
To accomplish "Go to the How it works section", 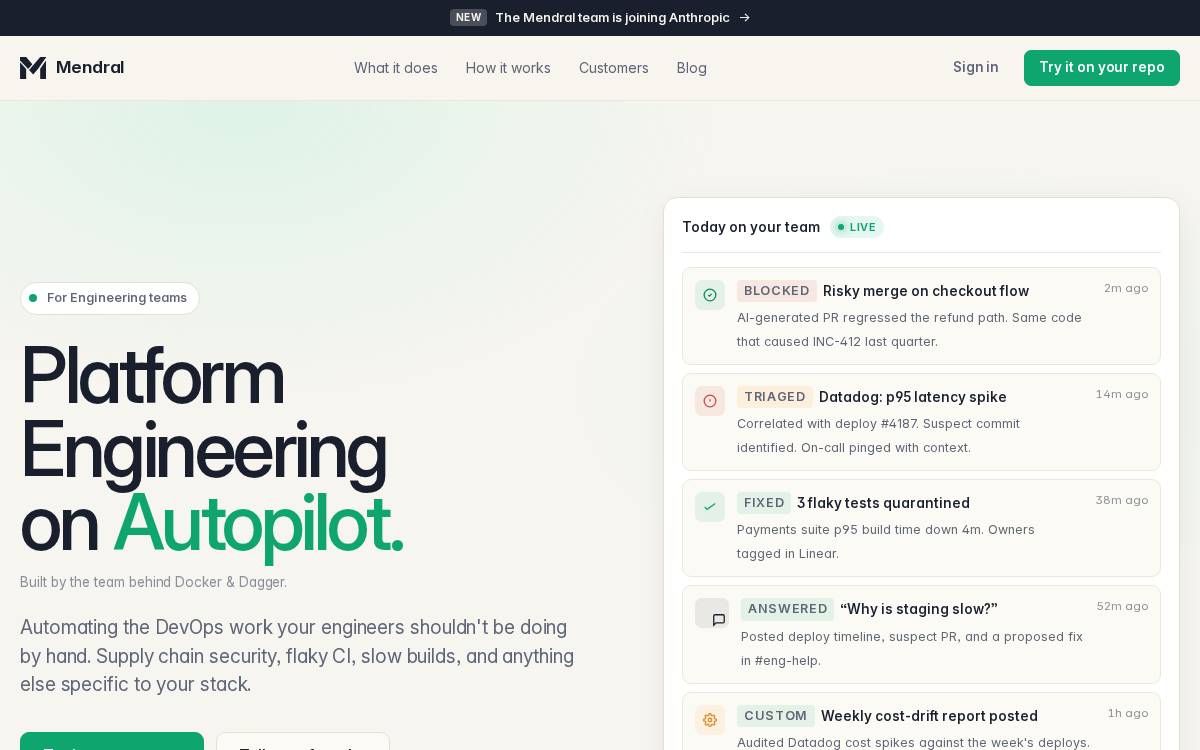I will (508, 68).
